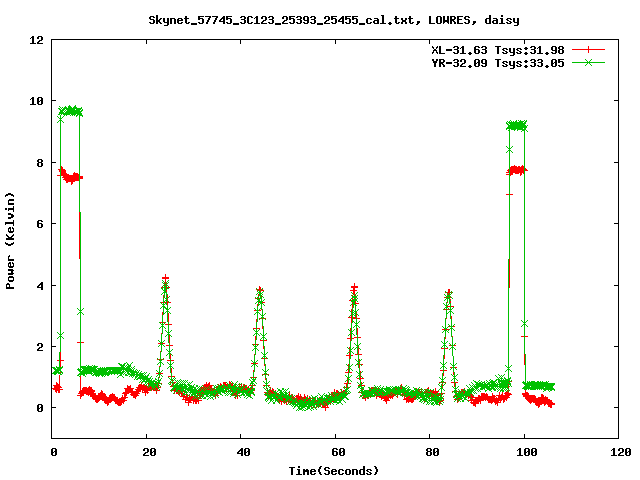
Task: Click the peak near 44 seconds
Action: pos(260,292)
